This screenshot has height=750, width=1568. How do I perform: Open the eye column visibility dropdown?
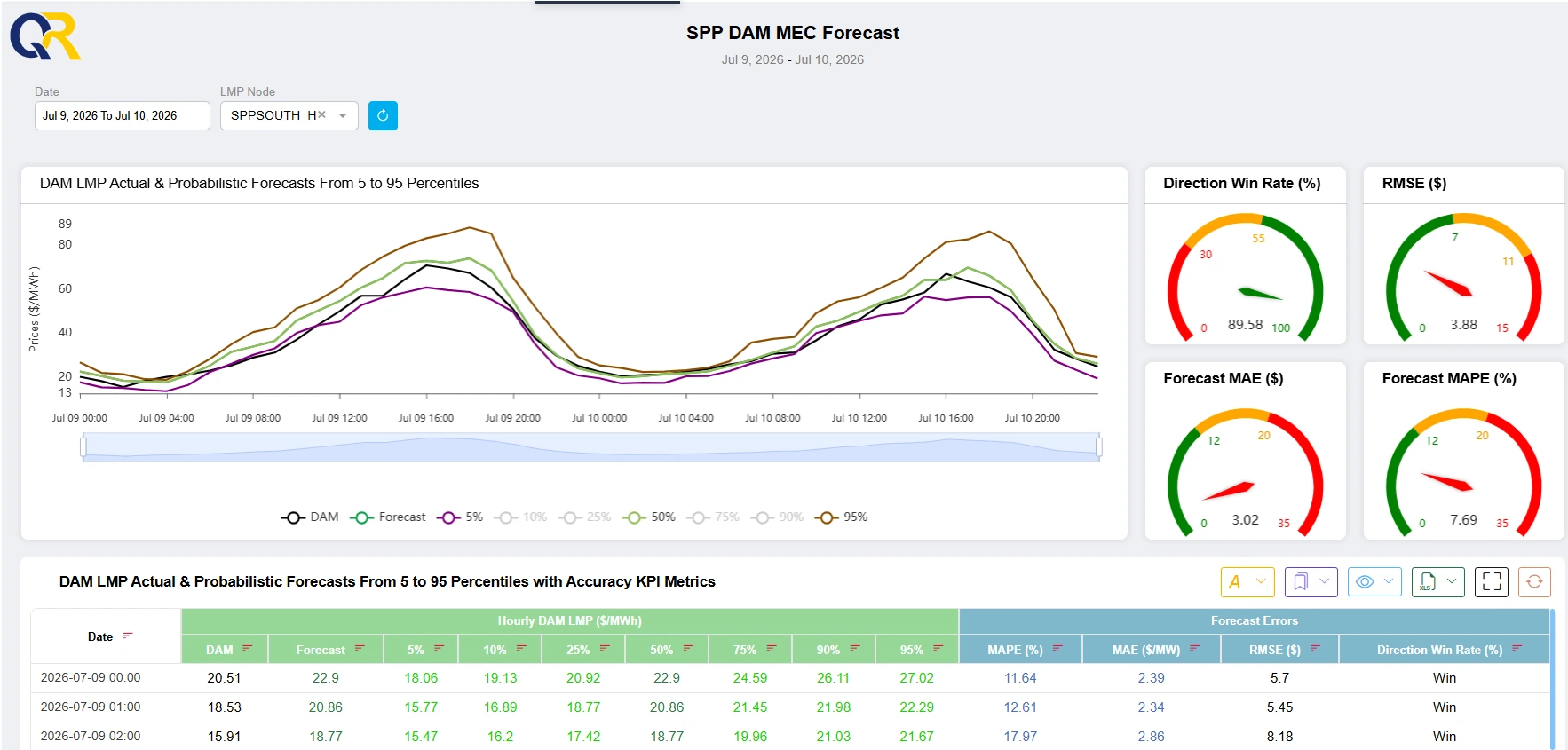pyautogui.click(x=1374, y=582)
